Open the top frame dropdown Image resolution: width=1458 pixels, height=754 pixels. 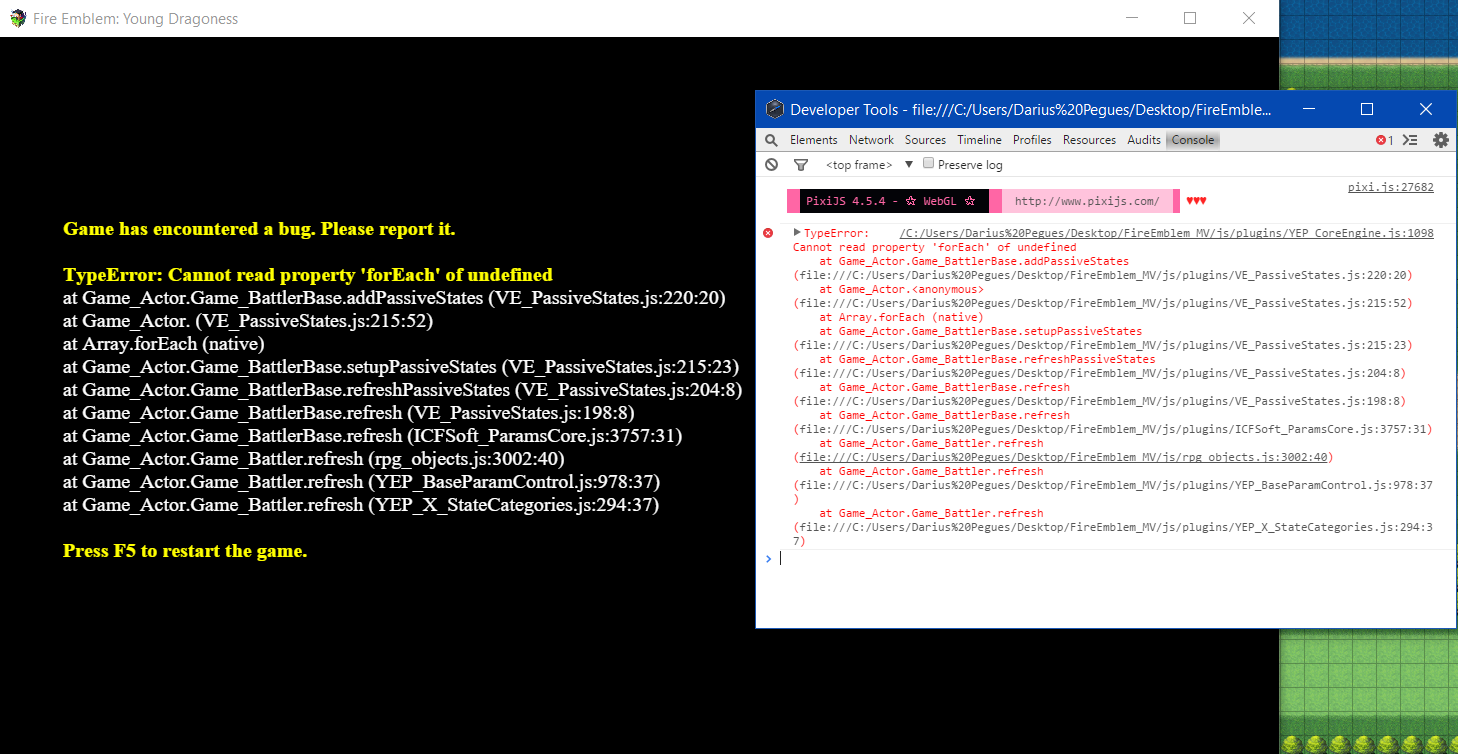(x=869, y=165)
